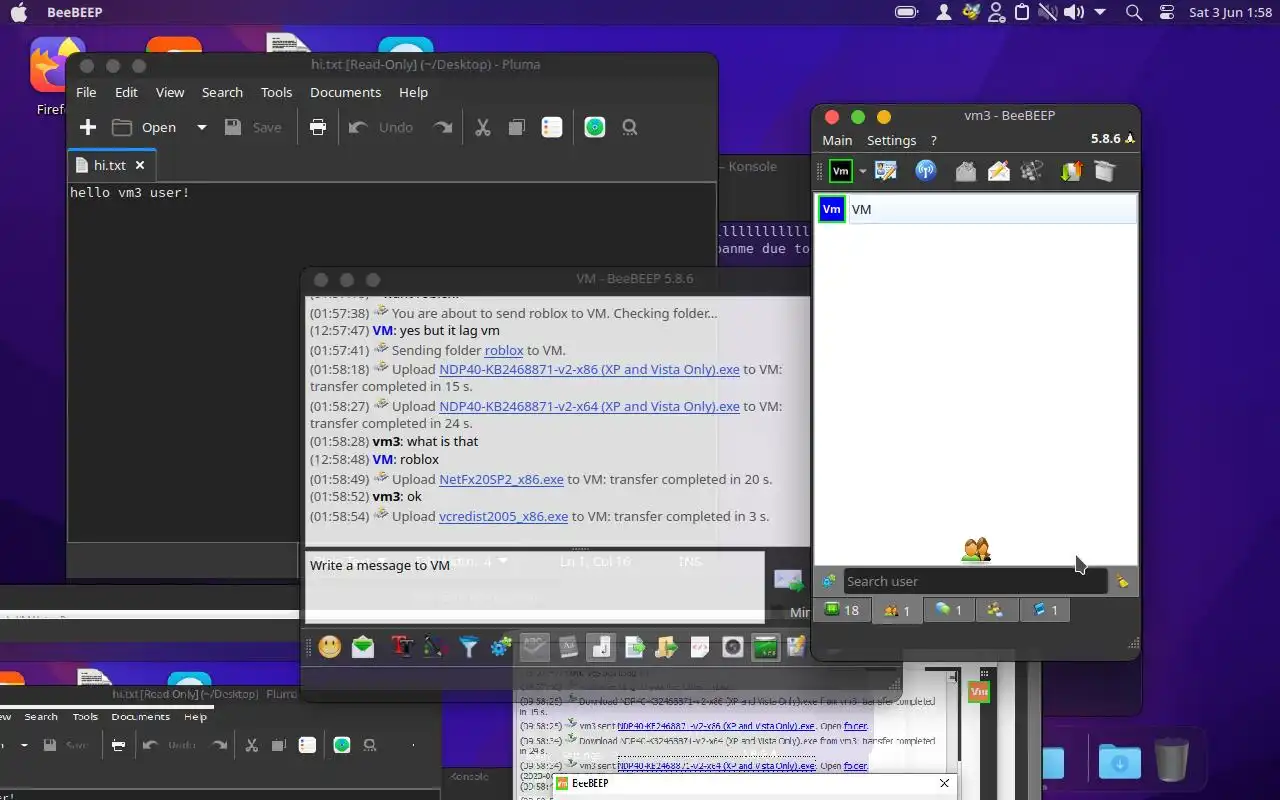
Task: Open the file transfers arrows icon
Action: pos(1071,171)
